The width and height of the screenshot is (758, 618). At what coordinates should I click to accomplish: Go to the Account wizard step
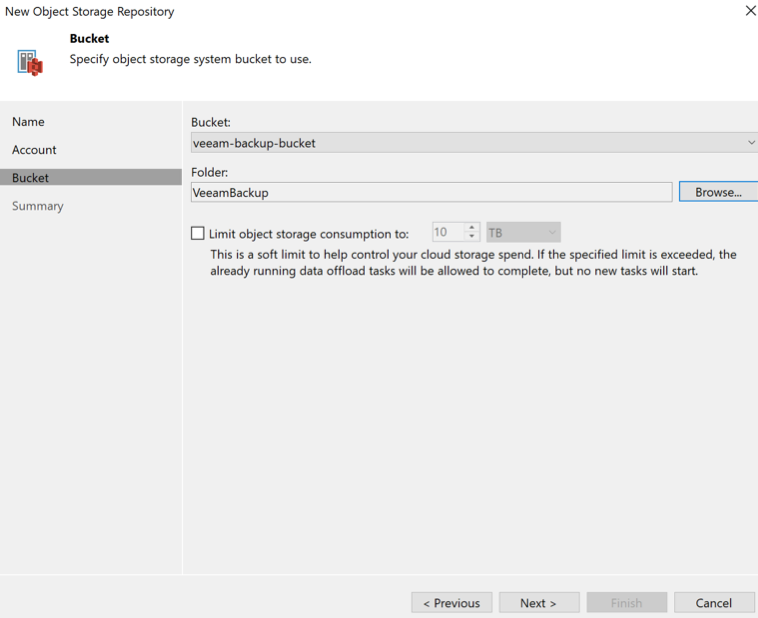pyautogui.click(x=34, y=149)
